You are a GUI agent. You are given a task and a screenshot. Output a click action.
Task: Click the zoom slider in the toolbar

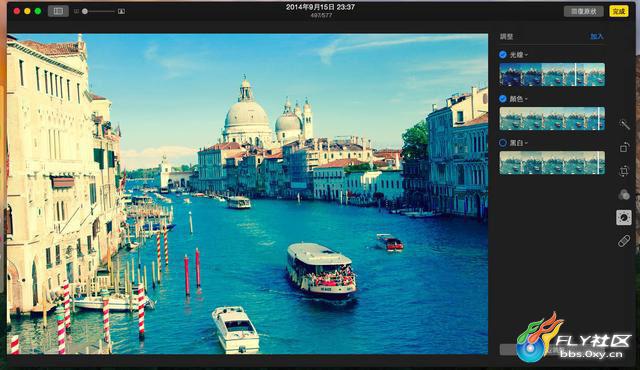click(98, 11)
